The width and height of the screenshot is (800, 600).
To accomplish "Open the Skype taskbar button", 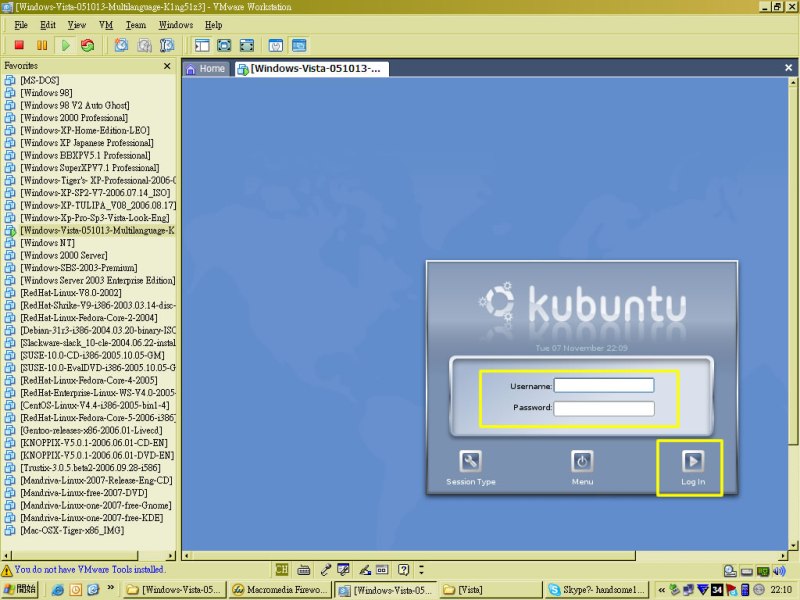I will coord(596,589).
